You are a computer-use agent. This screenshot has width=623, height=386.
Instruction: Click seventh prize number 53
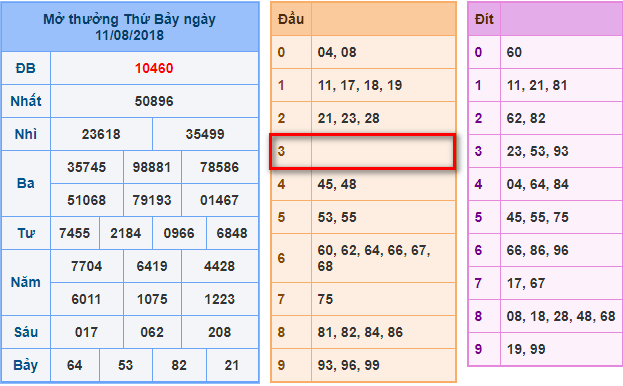tap(126, 365)
